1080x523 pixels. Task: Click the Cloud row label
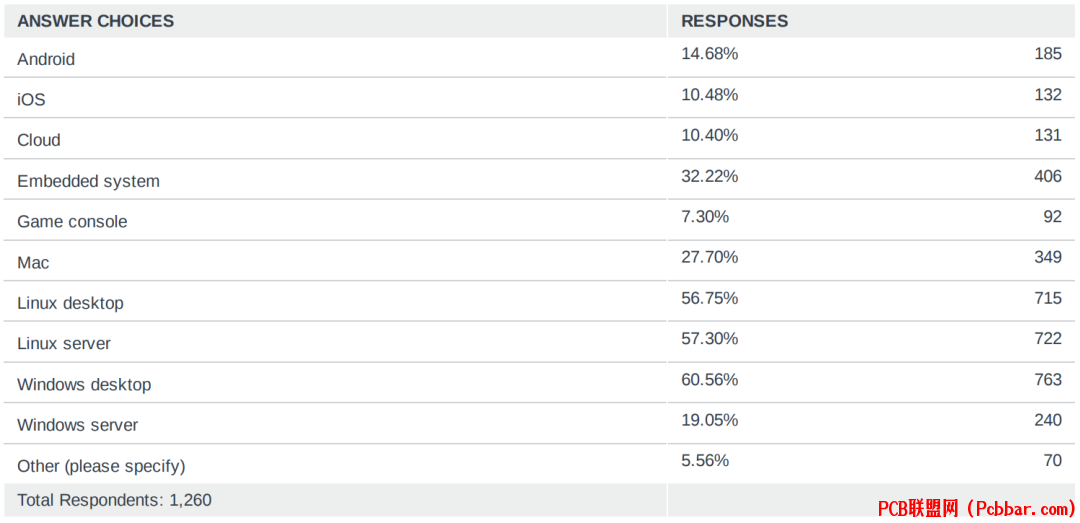coord(39,141)
